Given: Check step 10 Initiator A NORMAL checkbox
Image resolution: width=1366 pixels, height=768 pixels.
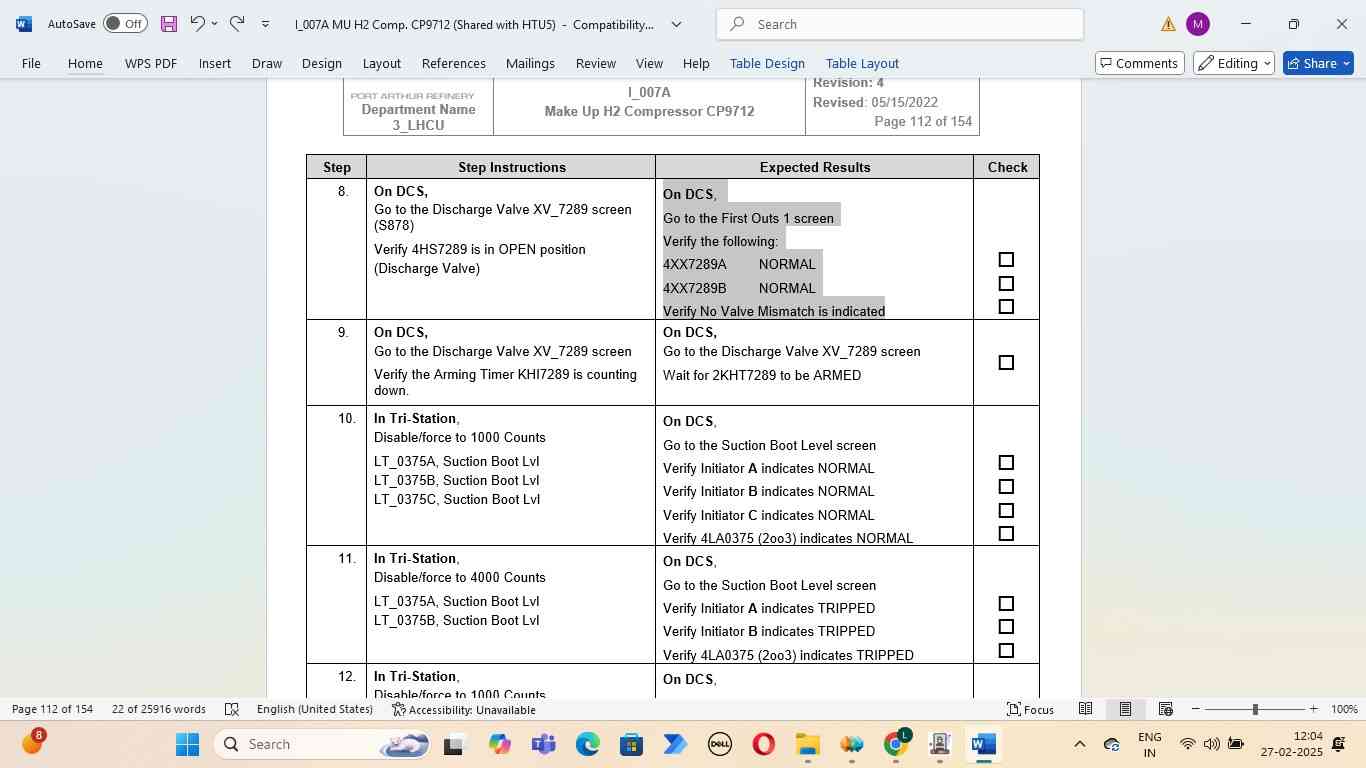Looking at the screenshot, I should 1006,463.
